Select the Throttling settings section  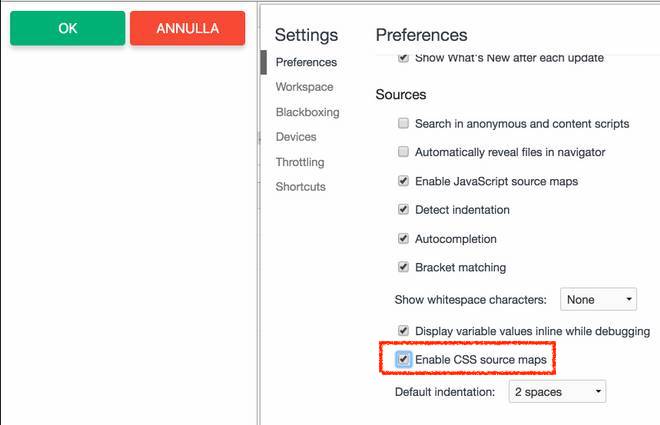(x=300, y=162)
